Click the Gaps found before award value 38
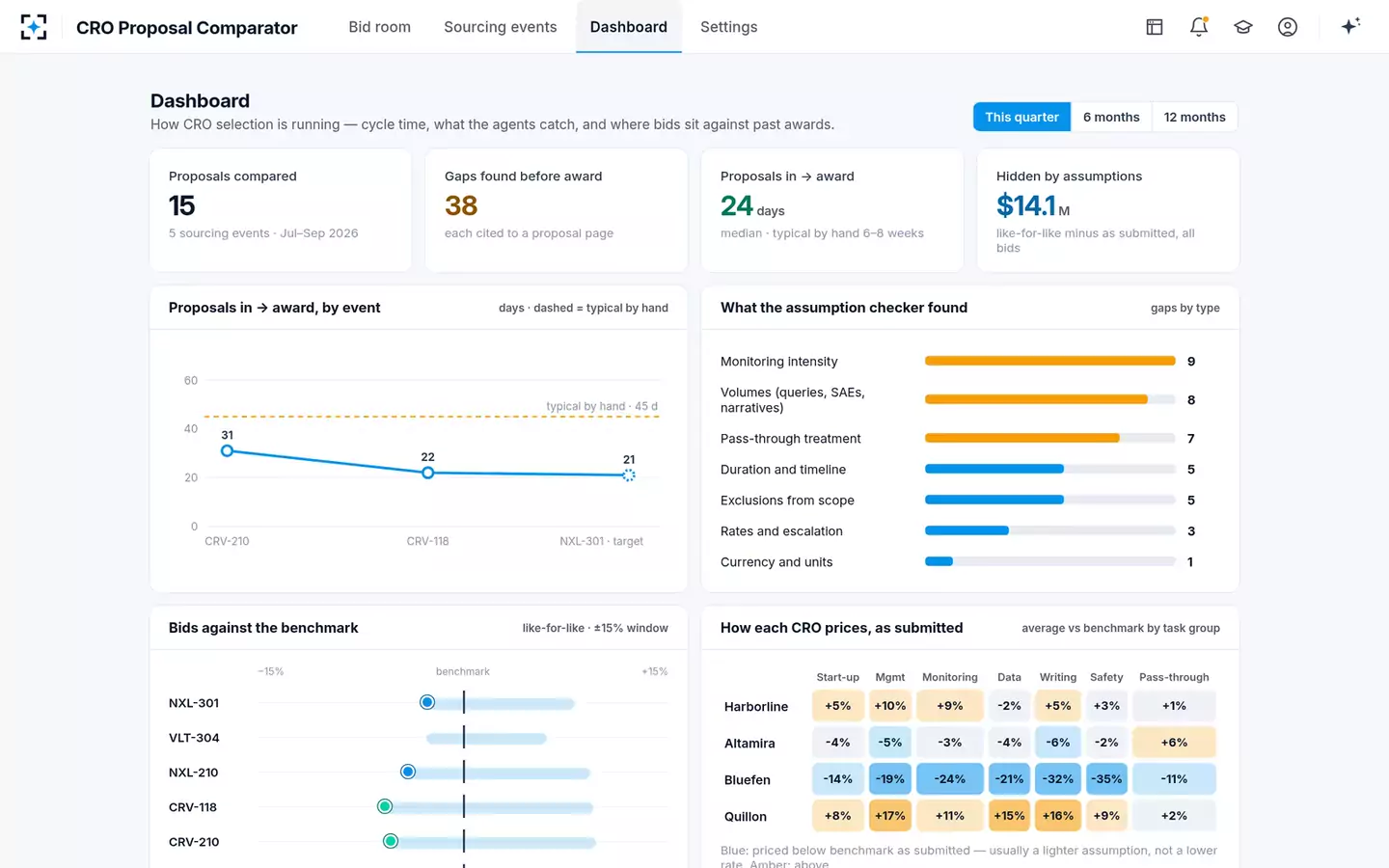This screenshot has height=868, width=1389. pyautogui.click(x=461, y=205)
